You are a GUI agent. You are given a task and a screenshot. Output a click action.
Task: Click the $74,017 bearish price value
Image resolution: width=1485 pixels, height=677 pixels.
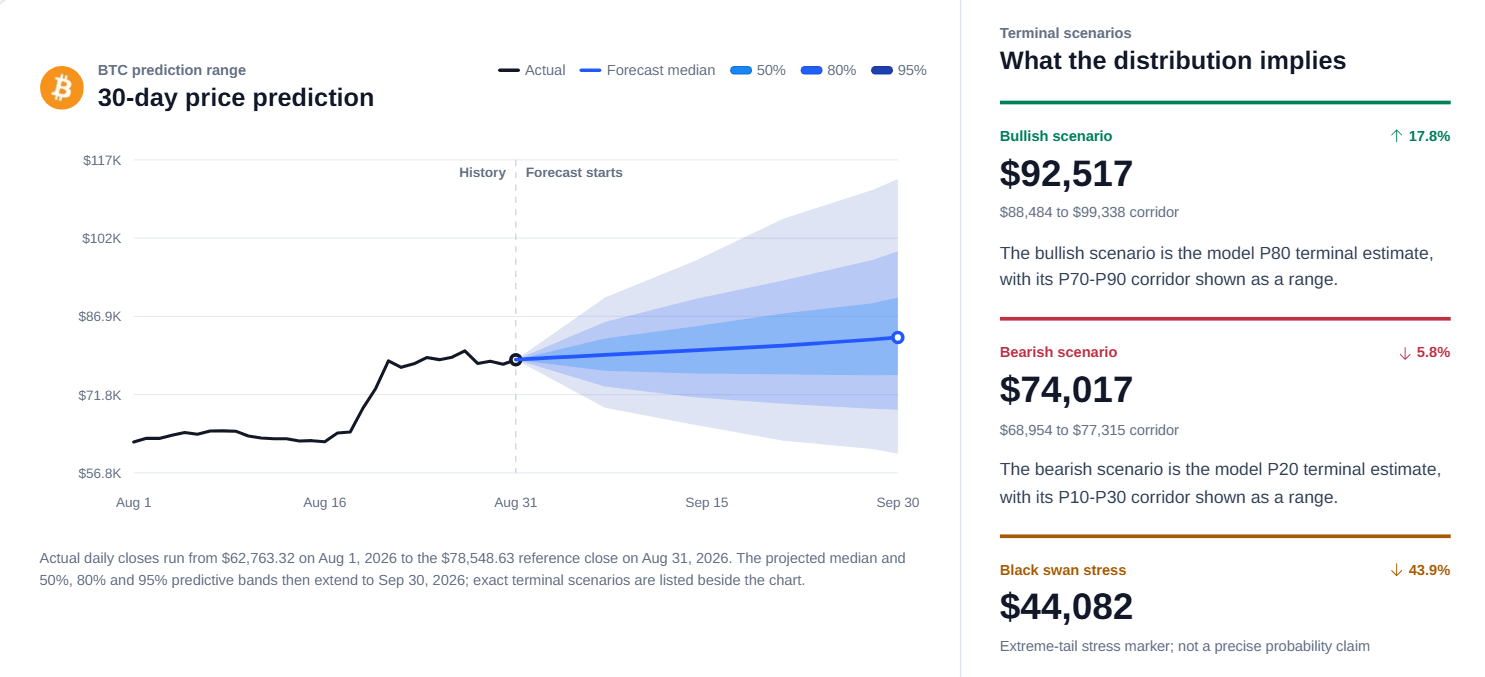coord(1067,390)
